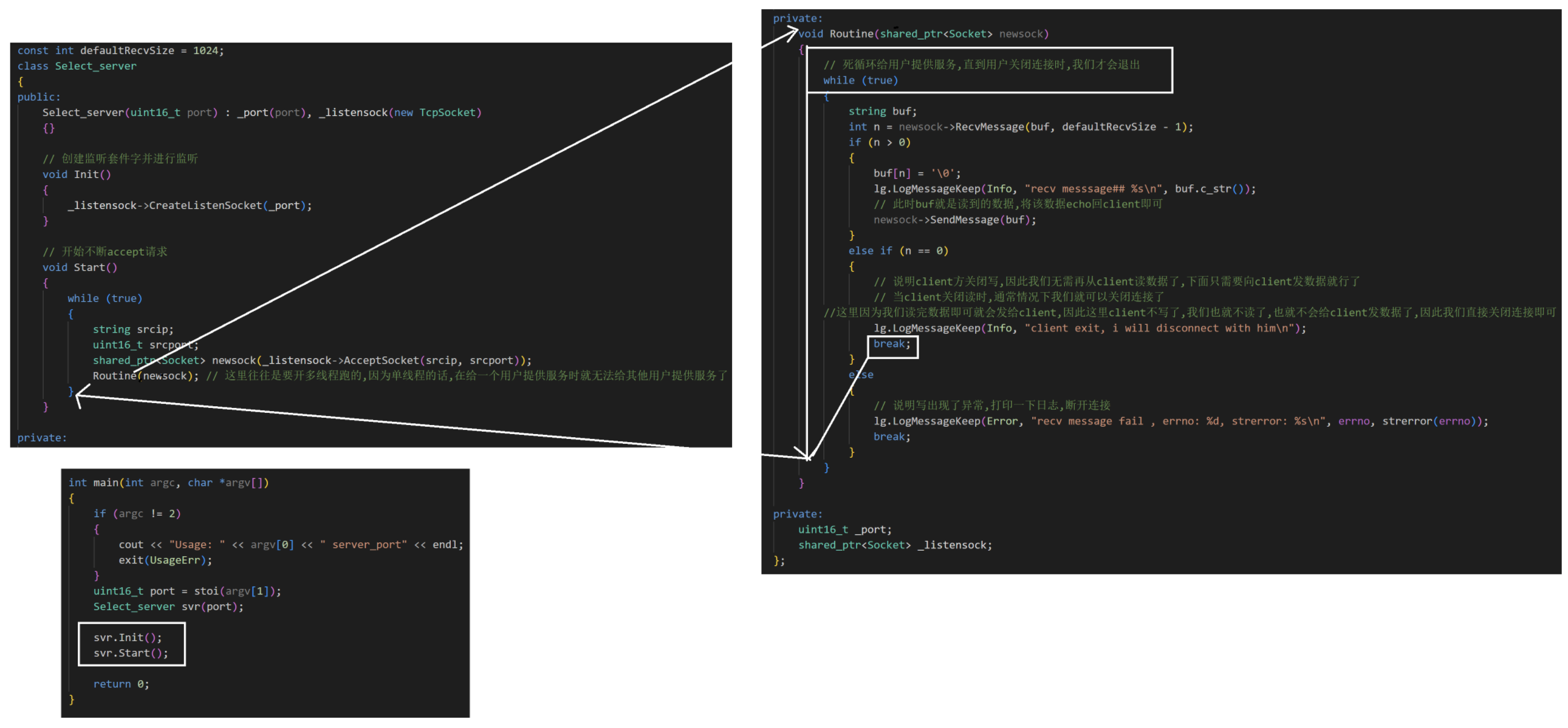Click the 'Routine(newsock);' call line
This screenshot has height=728, width=1568.
(145, 376)
